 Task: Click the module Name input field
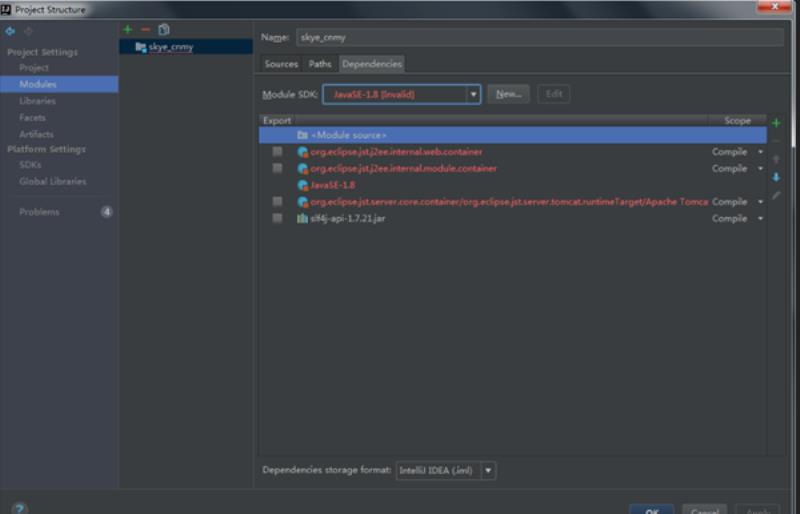pyautogui.click(x=540, y=37)
